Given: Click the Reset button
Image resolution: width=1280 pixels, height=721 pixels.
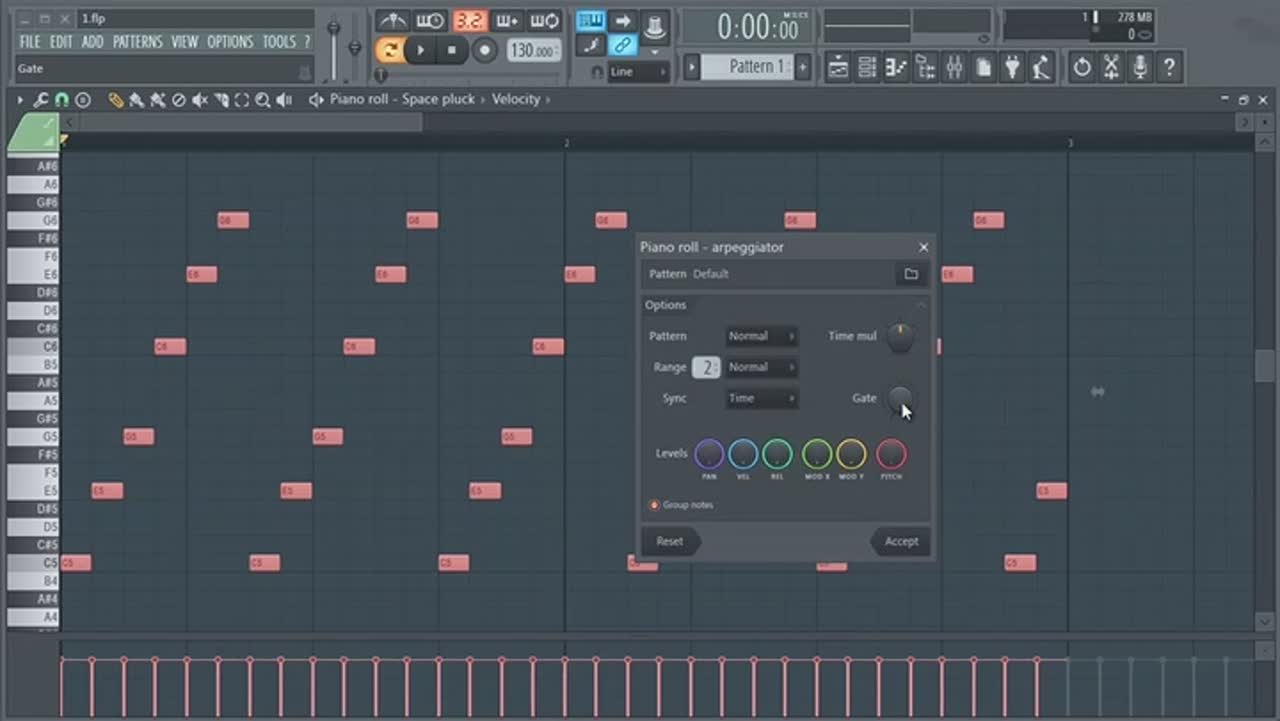Looking at the screenshot, I should click(x=670, y=541).
